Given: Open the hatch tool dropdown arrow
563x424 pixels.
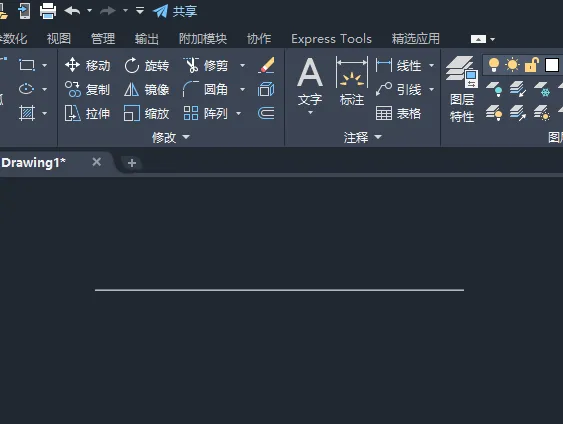Looking at the screenshot, I should click(45, 113).
